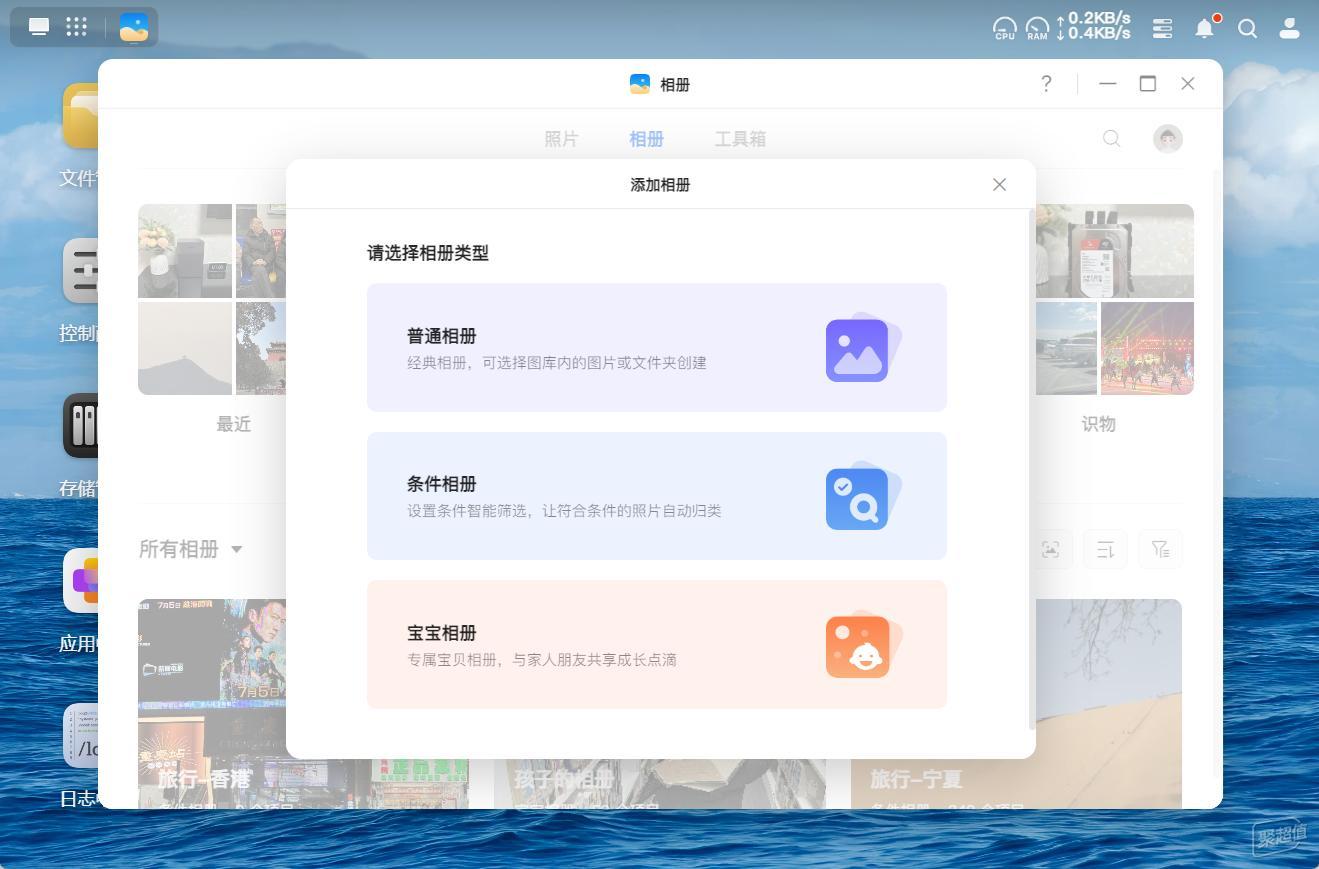Click the network speed indicator
Screen dimensions: 1319x869
(1093, 26)
